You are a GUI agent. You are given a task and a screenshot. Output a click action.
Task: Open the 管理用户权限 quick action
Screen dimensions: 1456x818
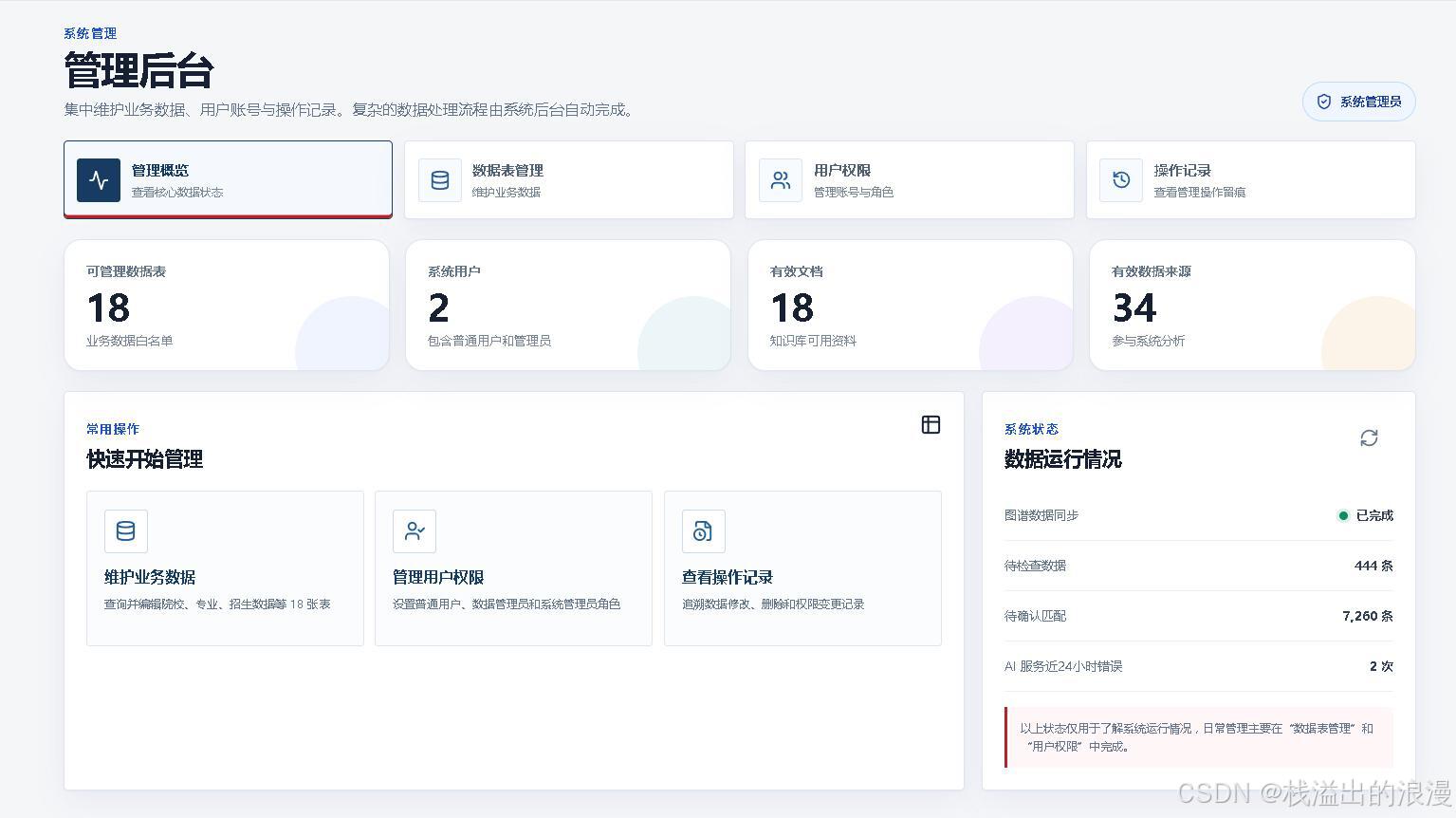pos(513,568)
